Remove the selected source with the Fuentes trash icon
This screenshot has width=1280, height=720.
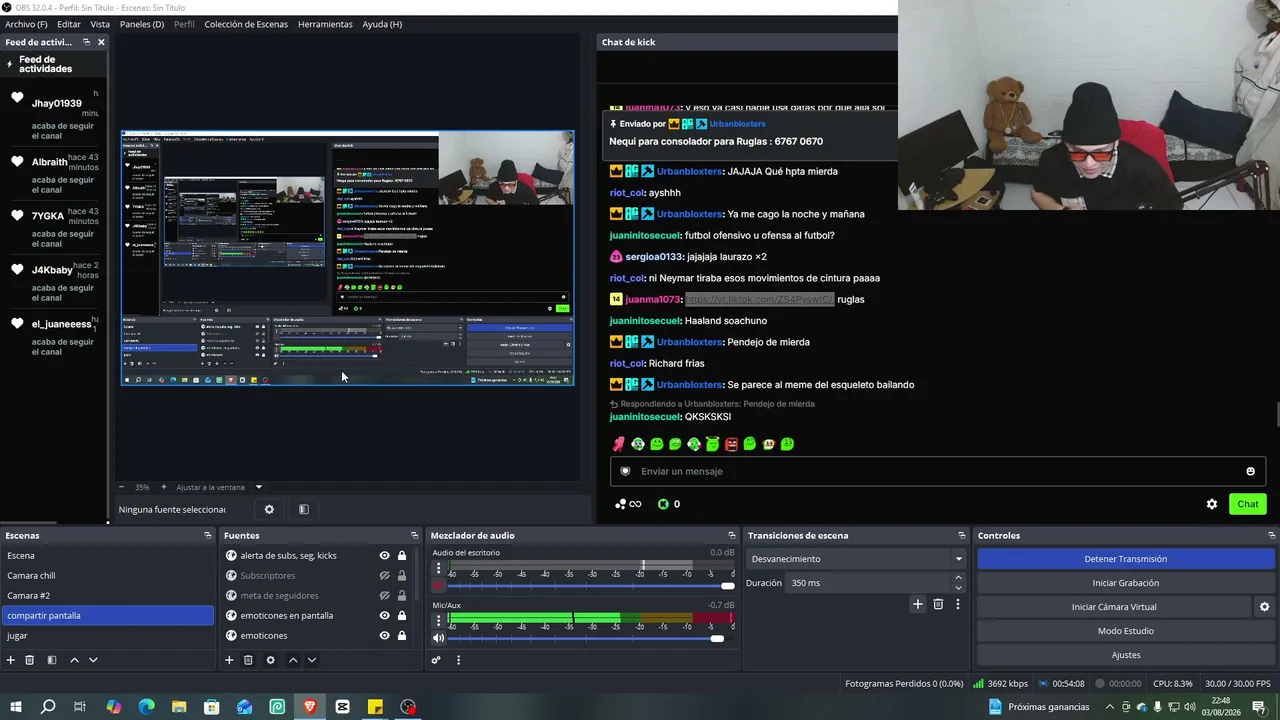pyautogui.click(x=248, y=660)
